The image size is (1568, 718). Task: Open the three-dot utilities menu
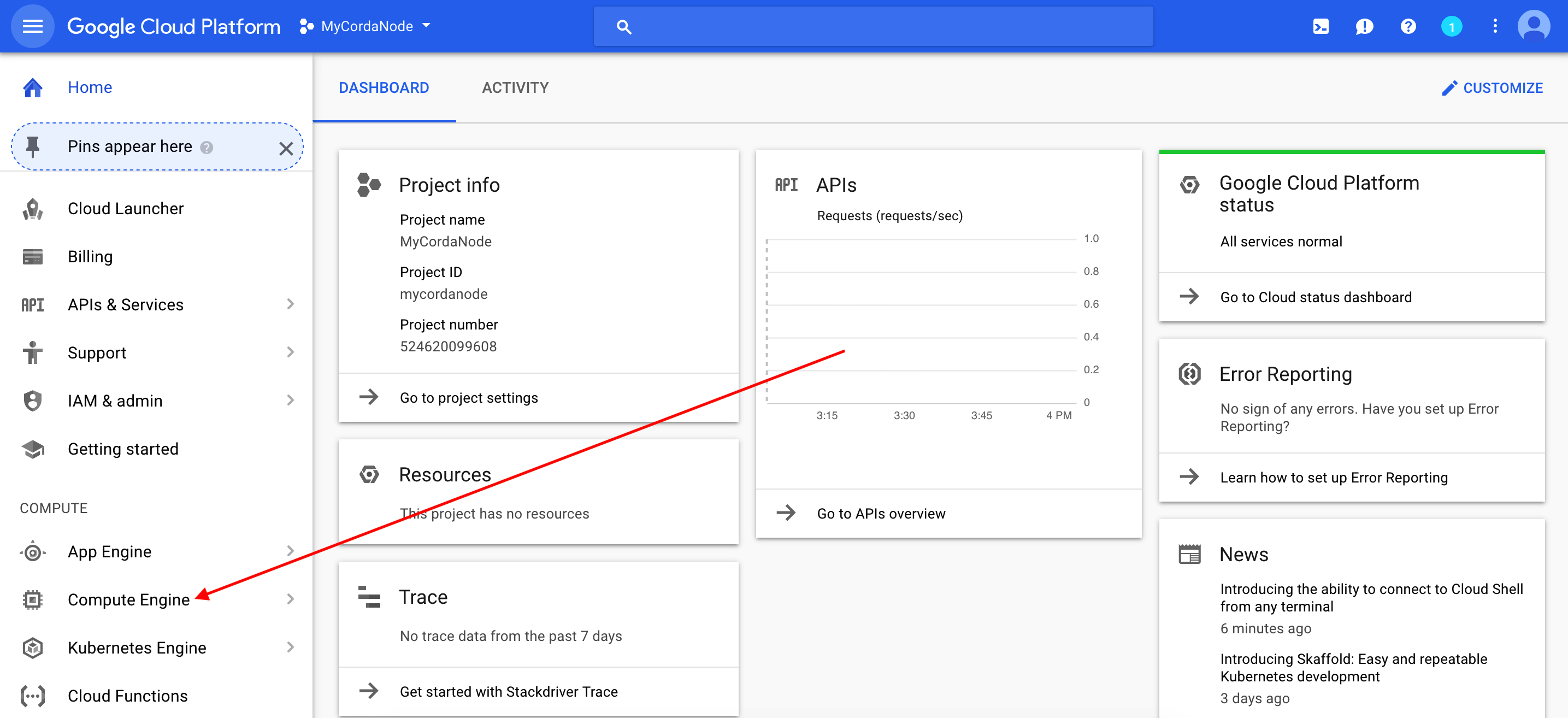(1495, 26)
